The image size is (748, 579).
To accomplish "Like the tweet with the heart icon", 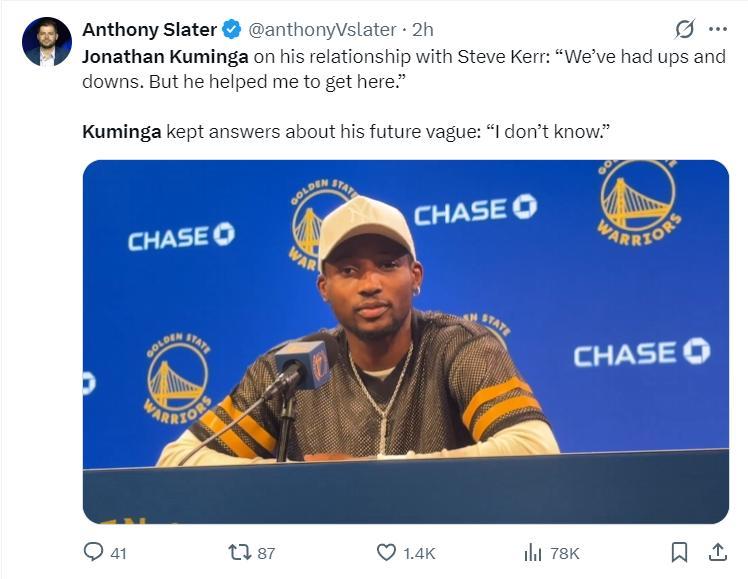I will point(386,552).
